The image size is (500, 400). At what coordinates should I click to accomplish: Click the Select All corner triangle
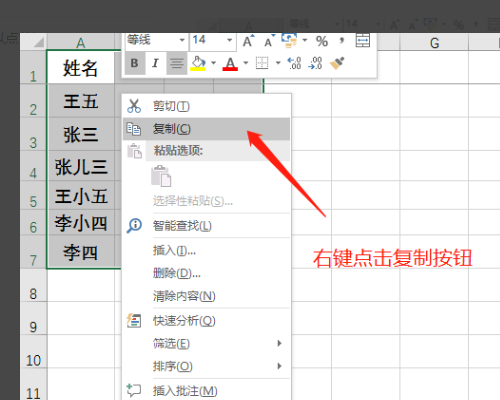click(38, 42)
